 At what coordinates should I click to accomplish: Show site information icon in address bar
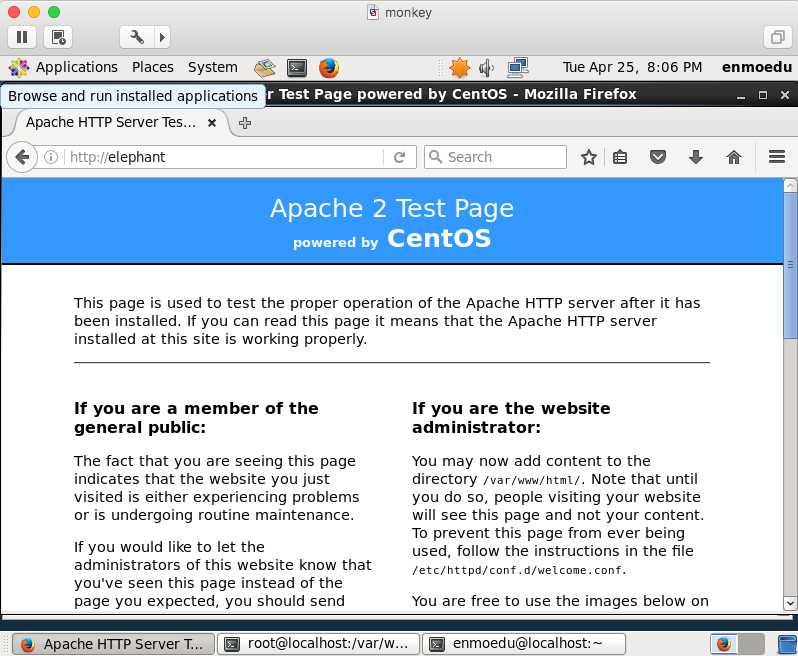pyautogui.click(x=51, y=157)
